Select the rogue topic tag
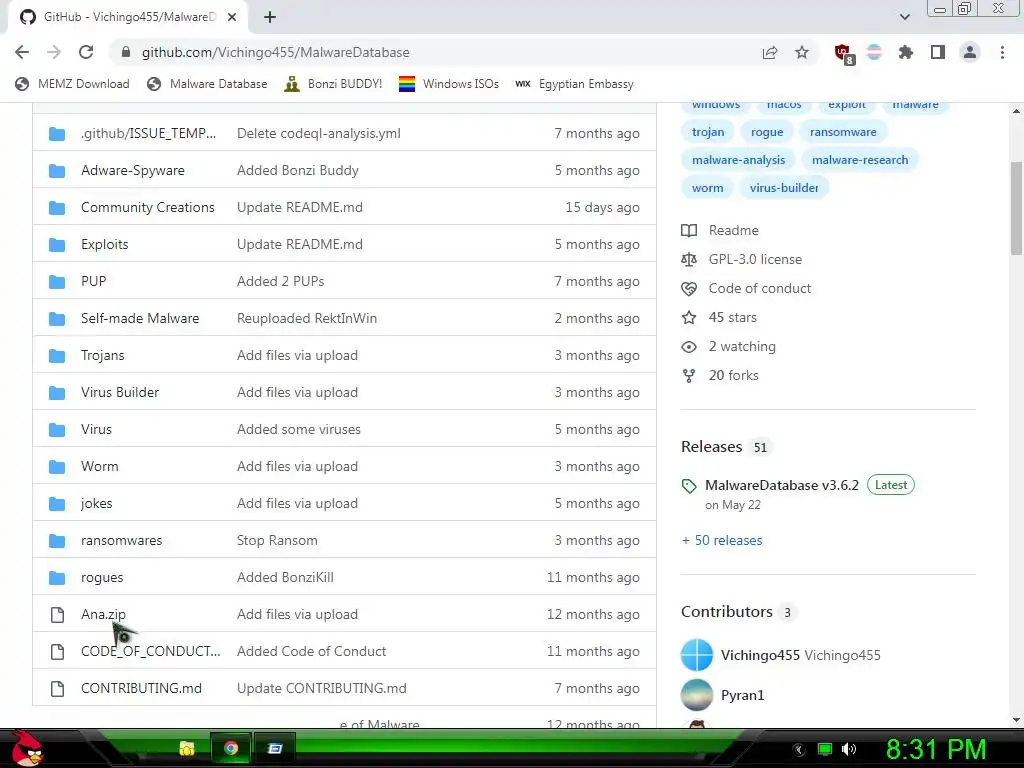The image size is (1024, 768). pos(767,132)
